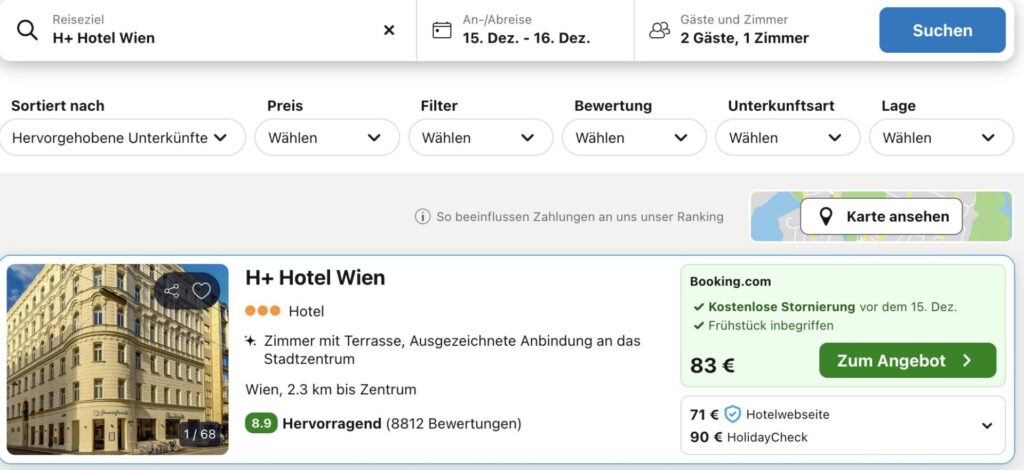
Task: Expand more price offers chevron
Action: [x=987, y=426]
